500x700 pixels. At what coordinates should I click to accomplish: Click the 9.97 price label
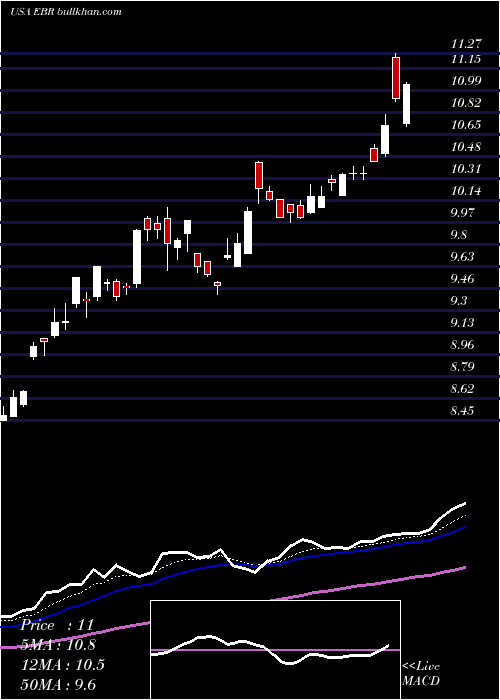(462, 213)
